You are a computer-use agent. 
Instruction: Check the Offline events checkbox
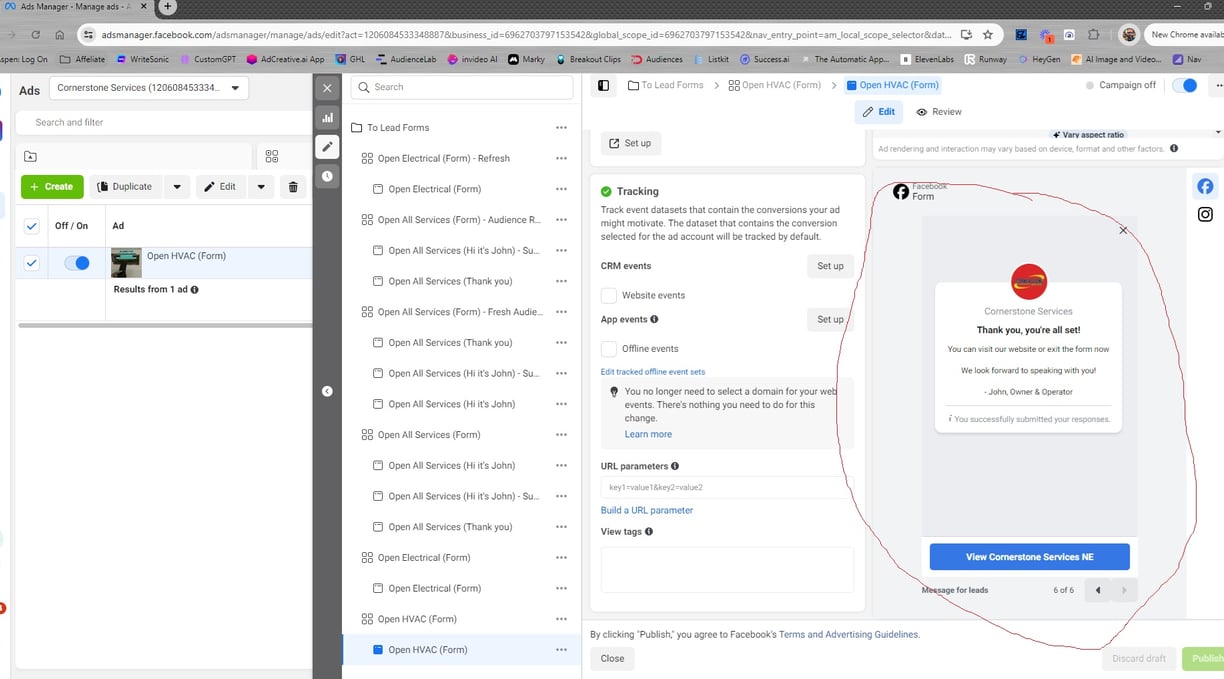(x=608, y=348)
